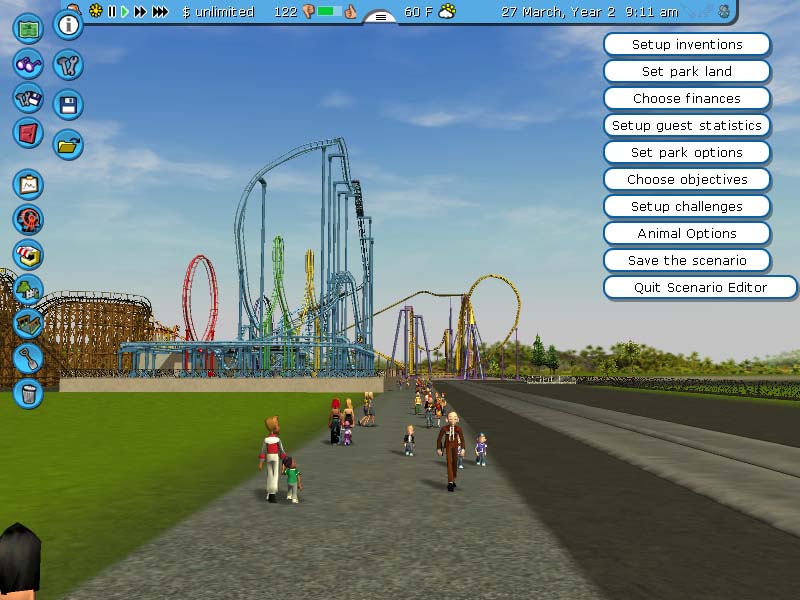Viewport: 800px width, 600px height.
Task: Click the red door exit icon
Action: click(28, 133)
